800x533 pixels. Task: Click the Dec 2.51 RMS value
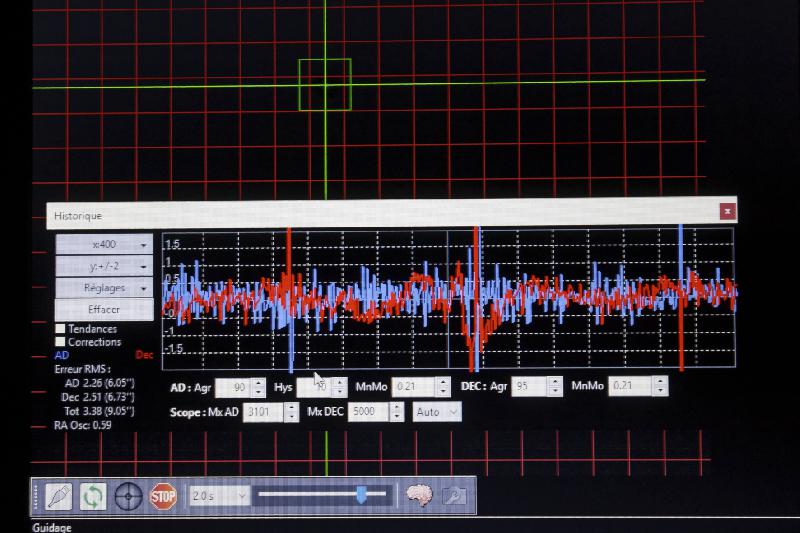point(98,397)
